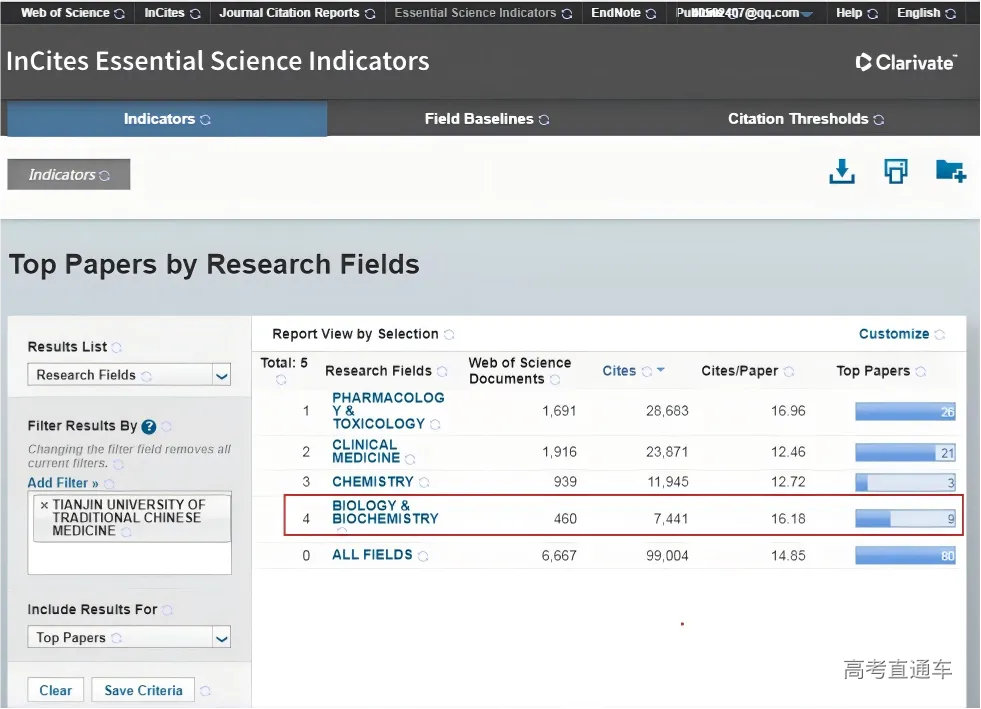Click the blue help question mark icon
This screenshot has height=709, width=981.
(149, 426)
